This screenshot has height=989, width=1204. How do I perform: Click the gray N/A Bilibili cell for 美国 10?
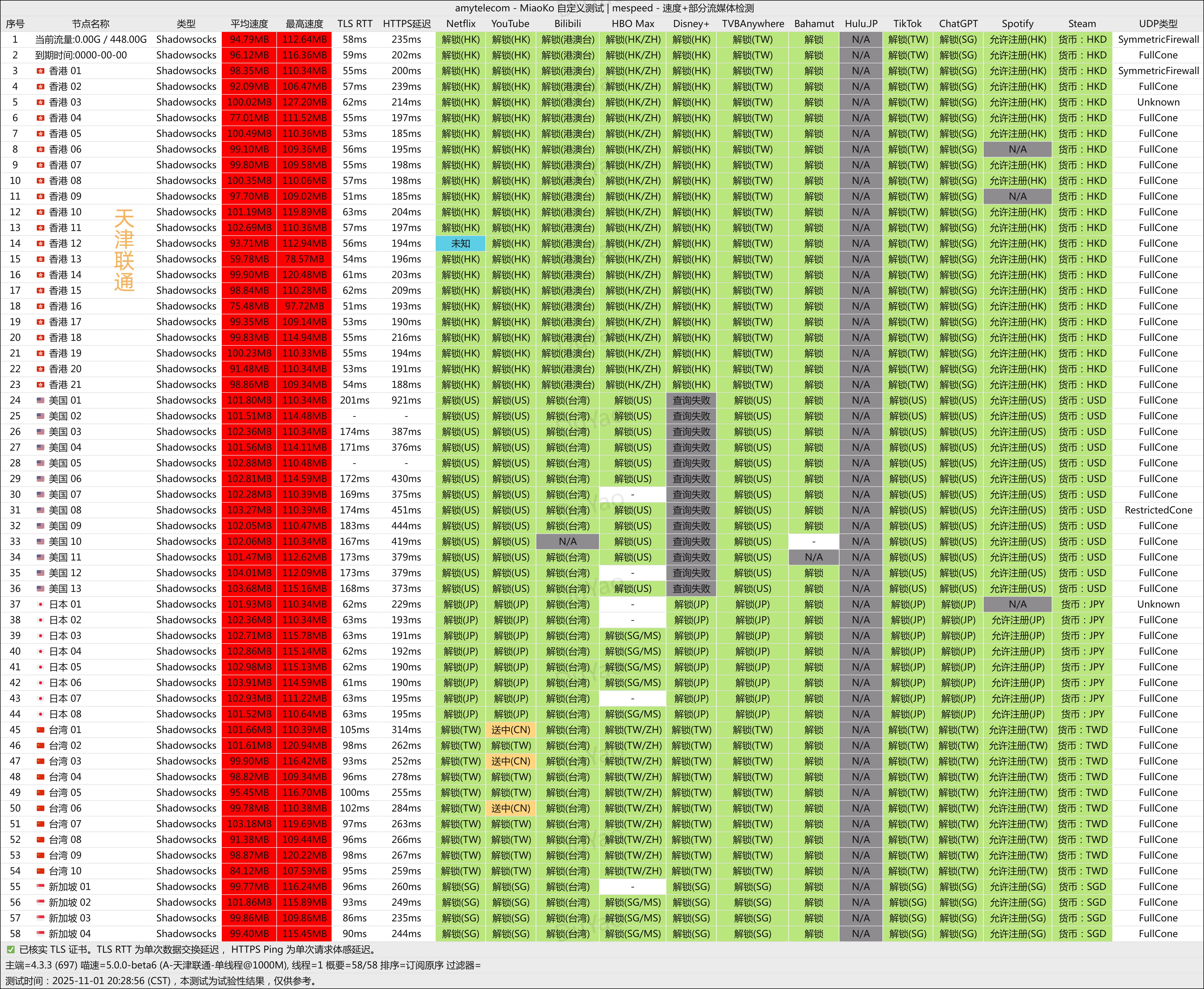[567, 541]
